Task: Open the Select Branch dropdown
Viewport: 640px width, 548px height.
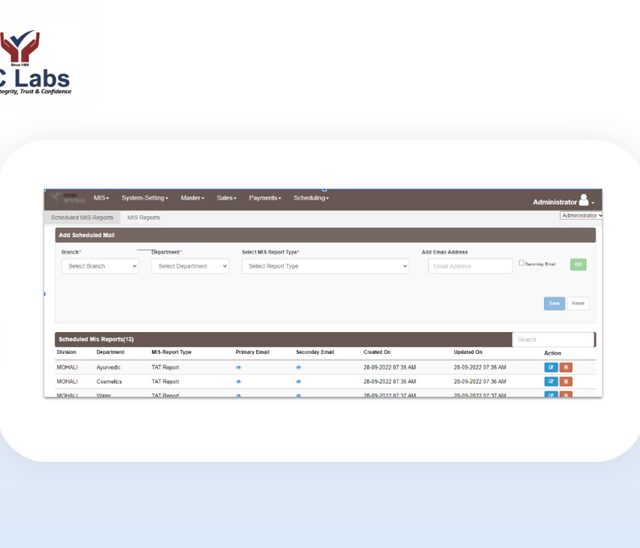Action: (x=100, y=266)
